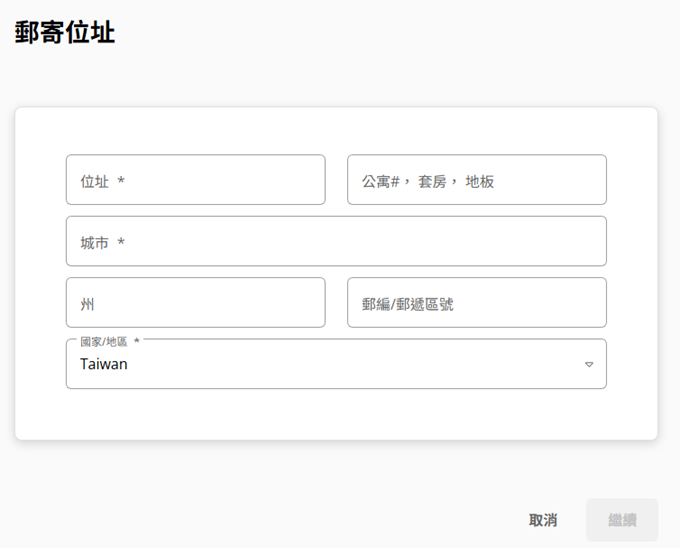680x548 pixels.
Task: Click the 繼續 continue button
Action: point(622,520)
